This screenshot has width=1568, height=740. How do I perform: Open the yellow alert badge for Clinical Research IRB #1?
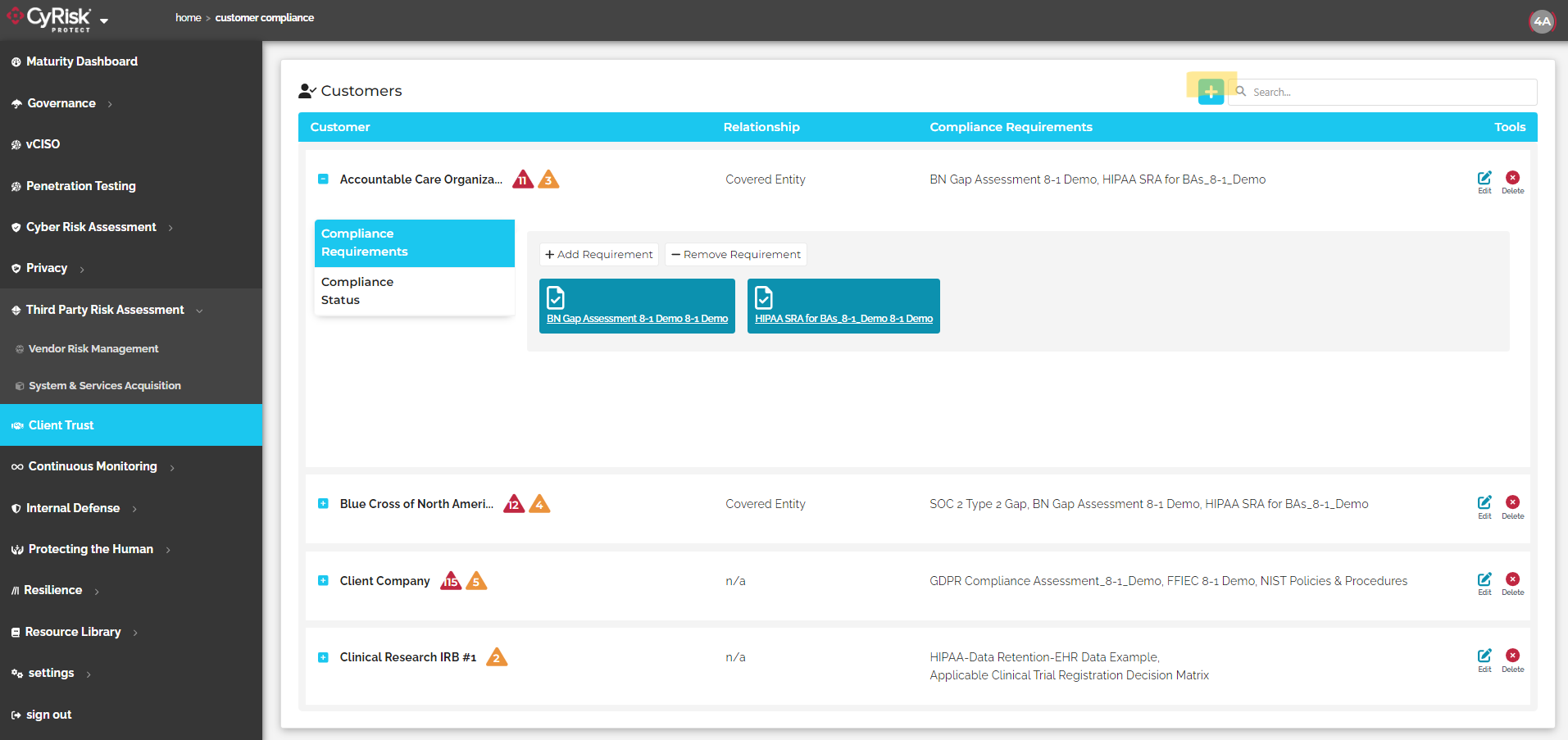pos(497,656)
